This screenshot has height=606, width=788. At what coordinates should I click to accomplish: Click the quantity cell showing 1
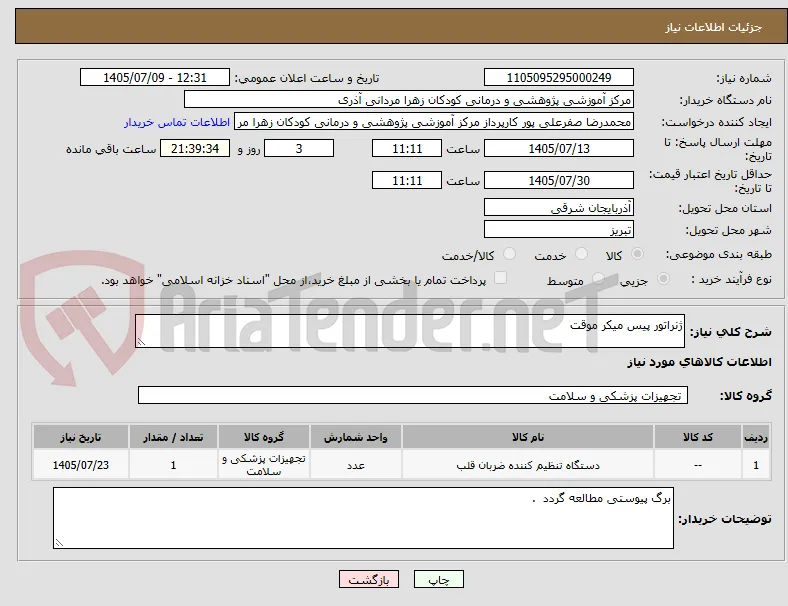tap(173, 465)
